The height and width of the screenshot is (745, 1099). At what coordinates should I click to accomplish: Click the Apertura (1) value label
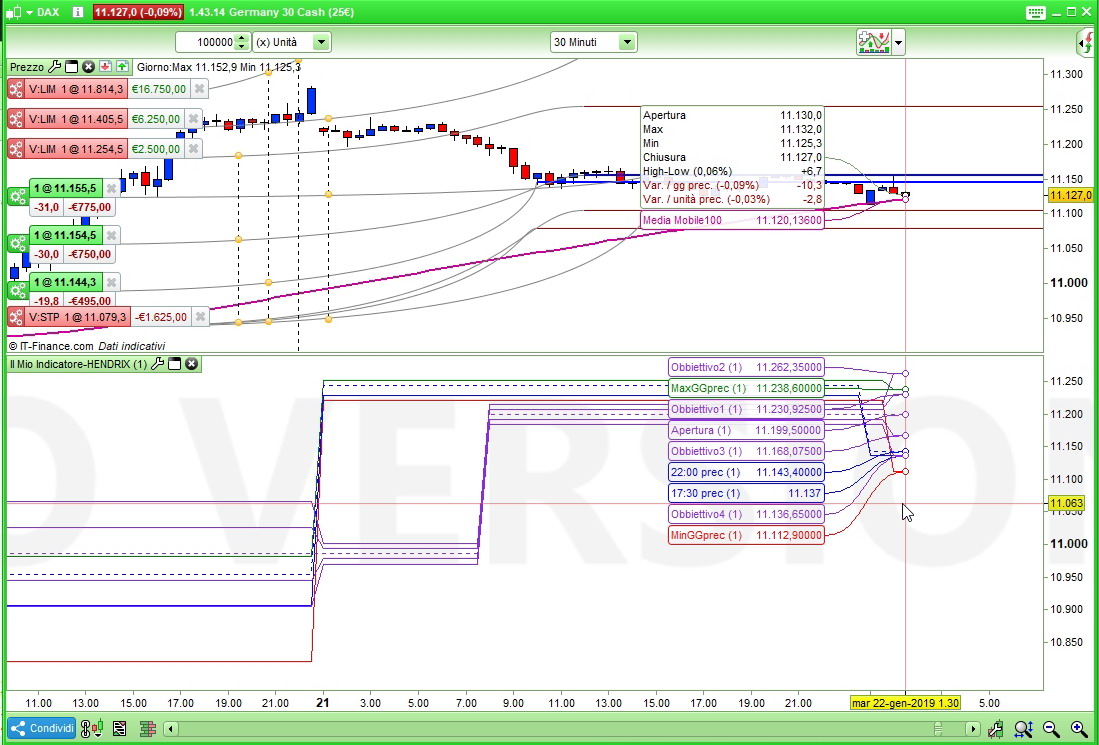tap(746, 430)
